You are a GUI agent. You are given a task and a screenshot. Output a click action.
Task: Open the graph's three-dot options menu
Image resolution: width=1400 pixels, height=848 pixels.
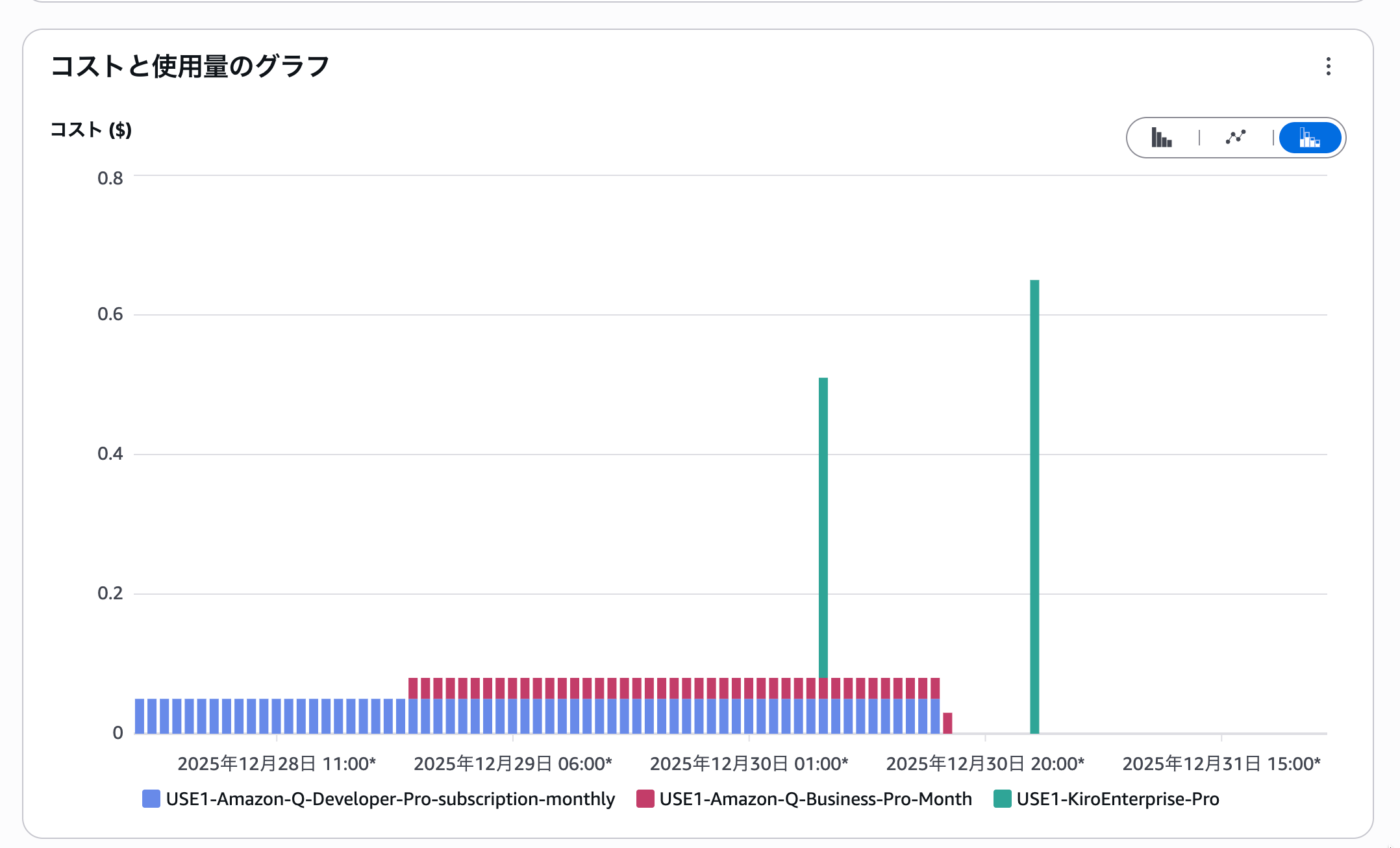click(x=1328, y=66)
